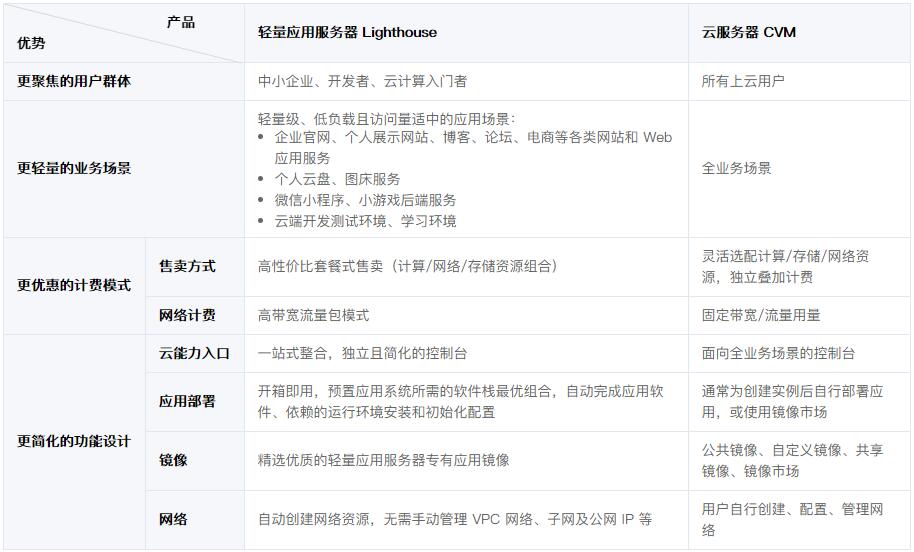This screenshot has height=552, width=914.
Task: Click the 中小企业、开发者、云计算入门者 cell
Action: click(363, 81)
